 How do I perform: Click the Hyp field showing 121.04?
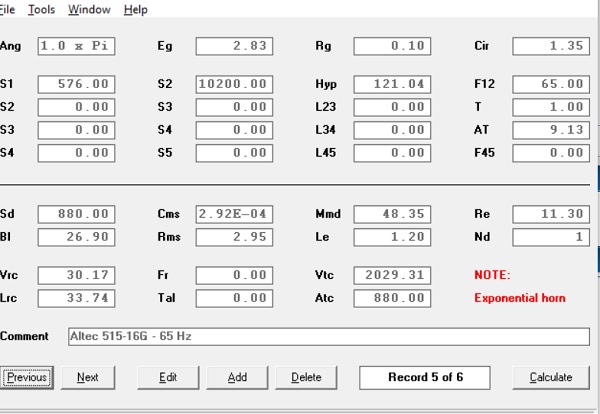(x=392, y=84)
